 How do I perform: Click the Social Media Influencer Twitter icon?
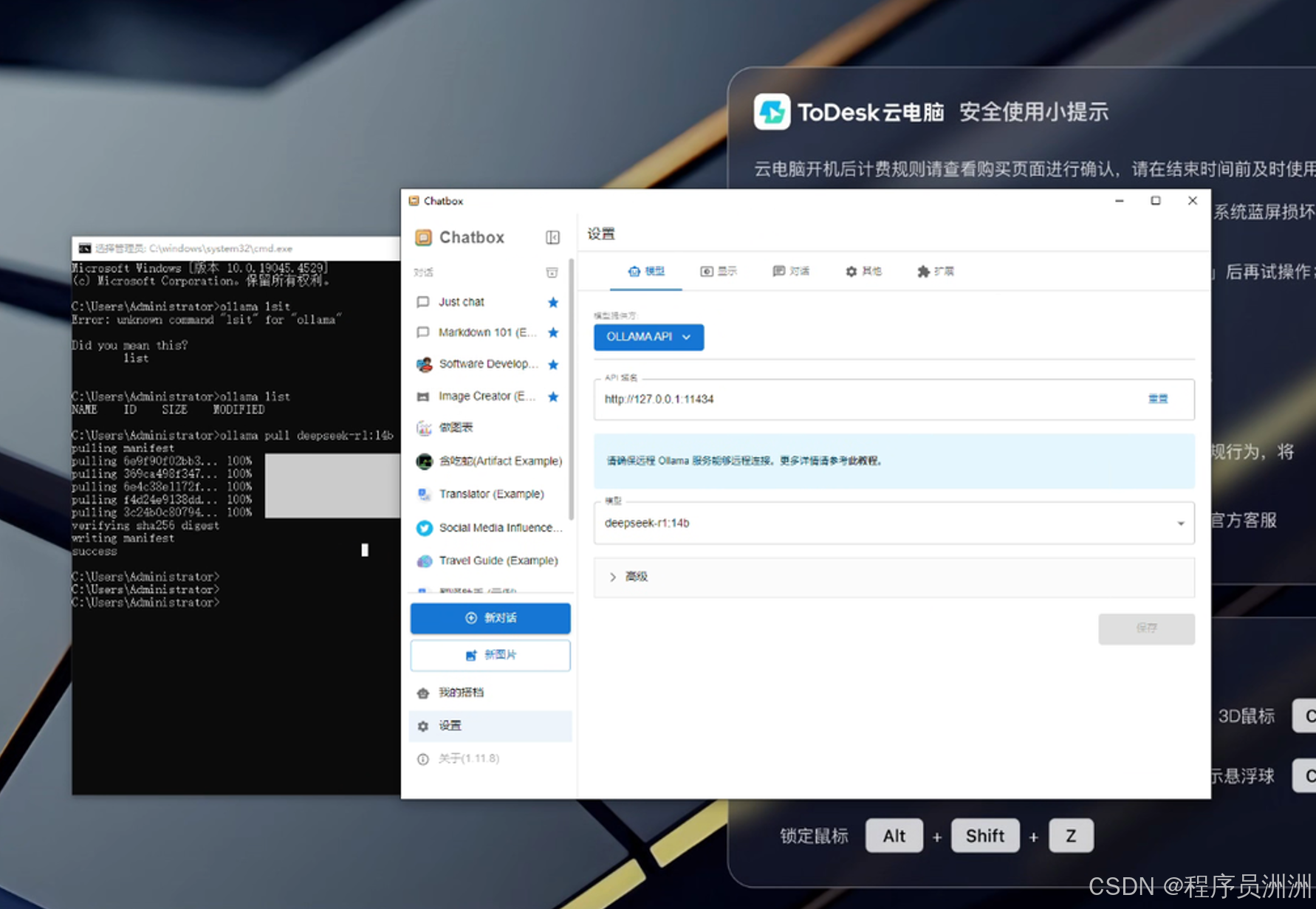[x=424, y=528]
